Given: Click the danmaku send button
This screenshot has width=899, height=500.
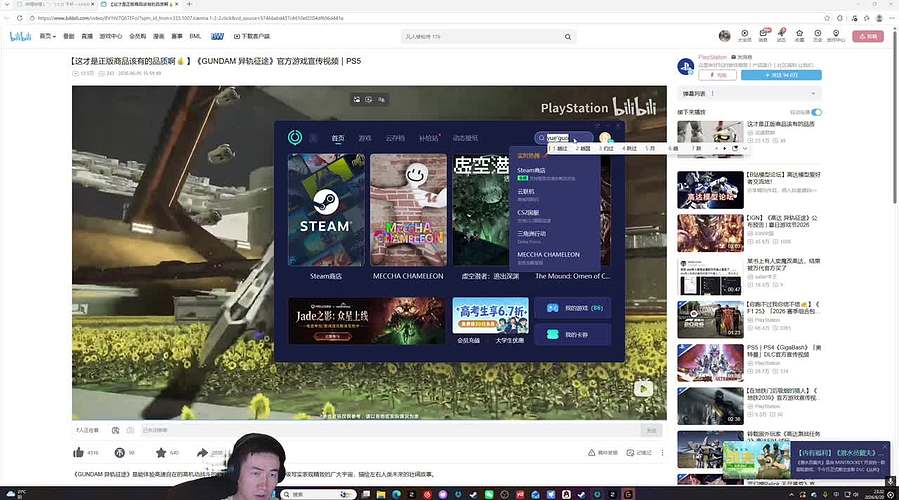Looking at the screenshot, I should pyautogui.click(x=651, y=430).
